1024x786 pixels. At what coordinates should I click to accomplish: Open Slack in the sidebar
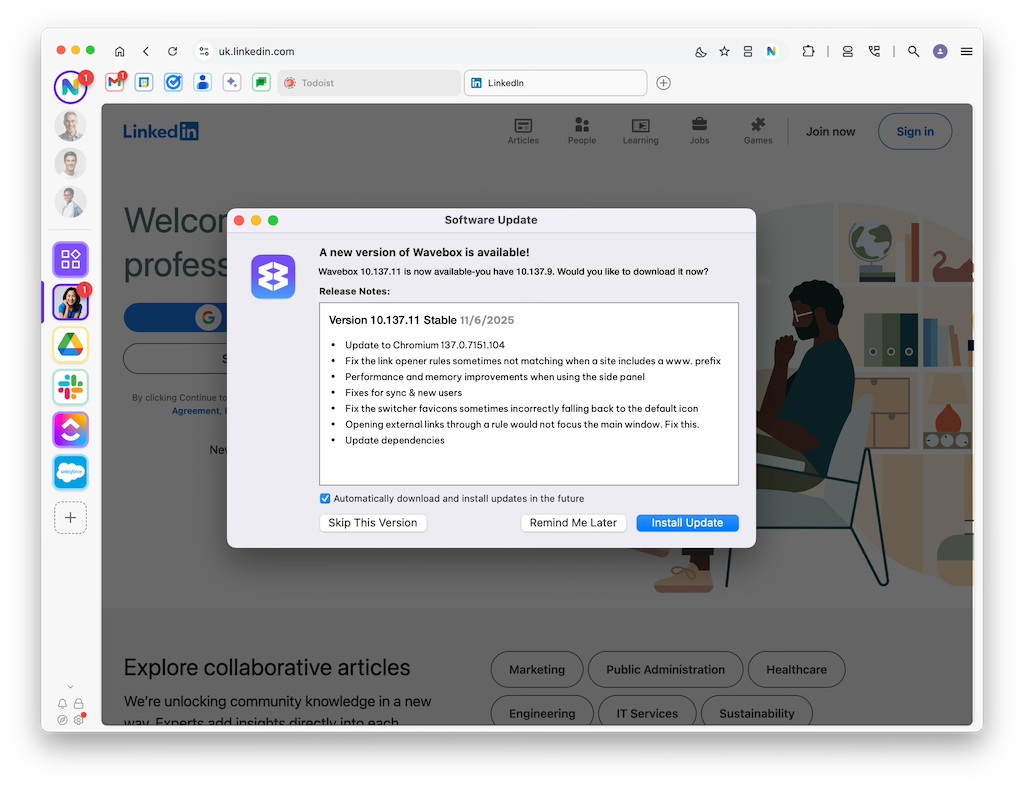click(x=71, y=387)
